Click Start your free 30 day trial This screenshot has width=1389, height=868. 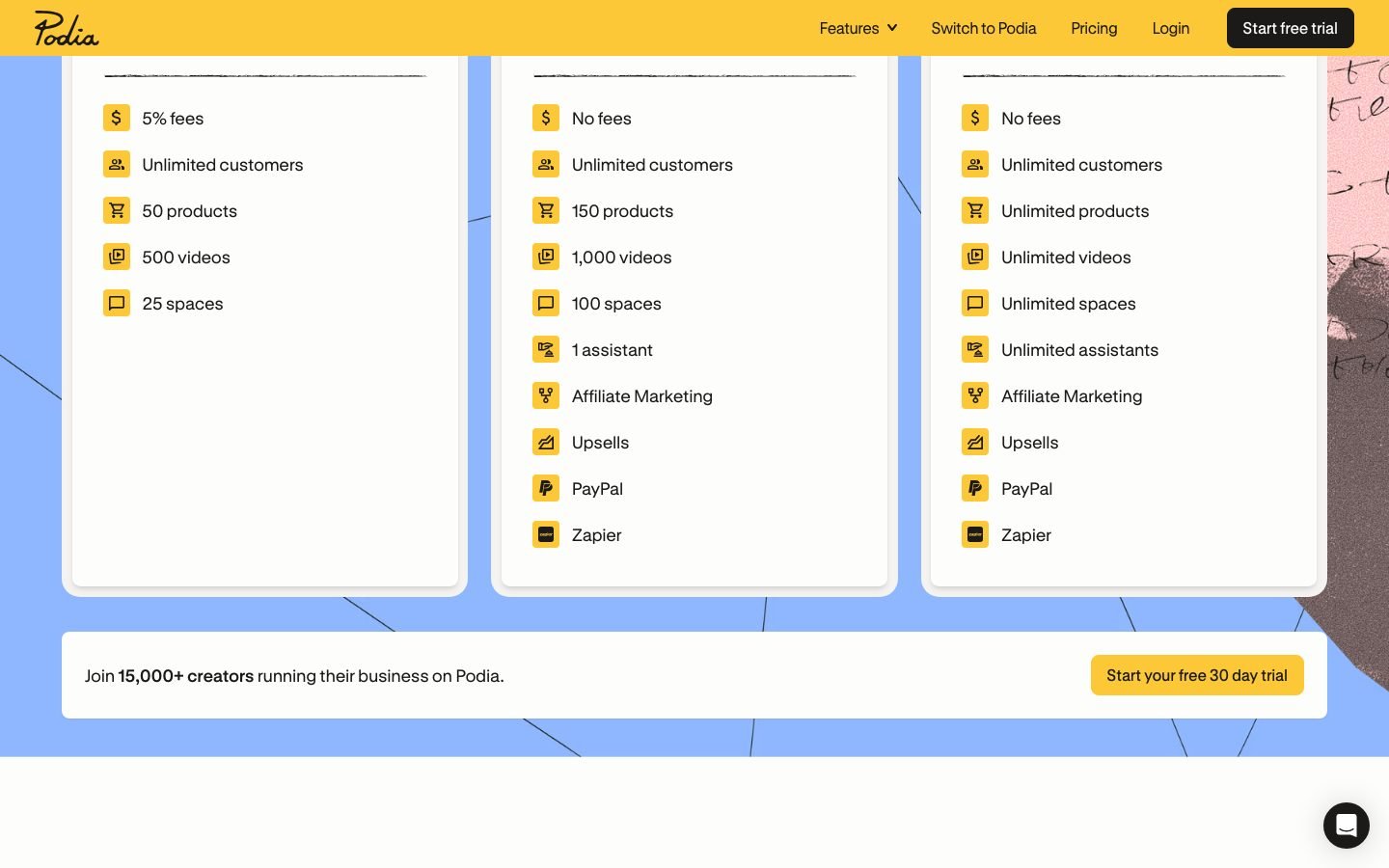(x=1197, y=675)
